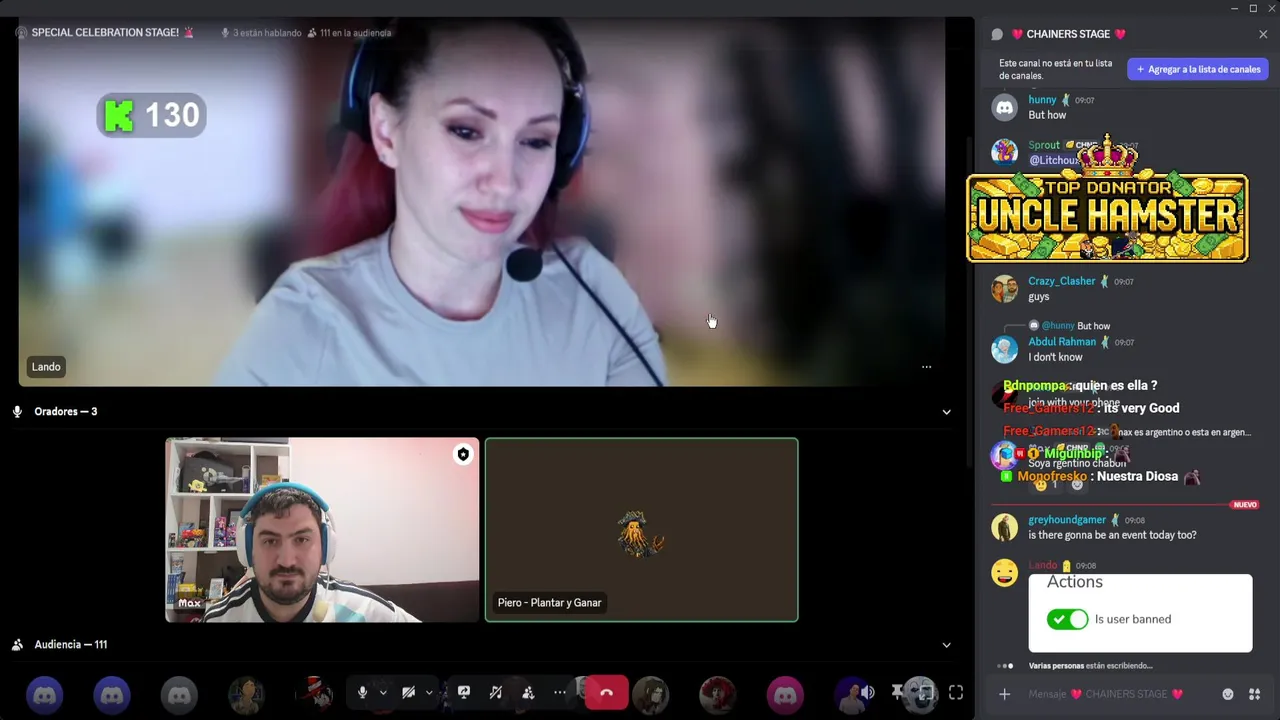
Task: Click the Sprout user avatar
Action: (1004, 152)
